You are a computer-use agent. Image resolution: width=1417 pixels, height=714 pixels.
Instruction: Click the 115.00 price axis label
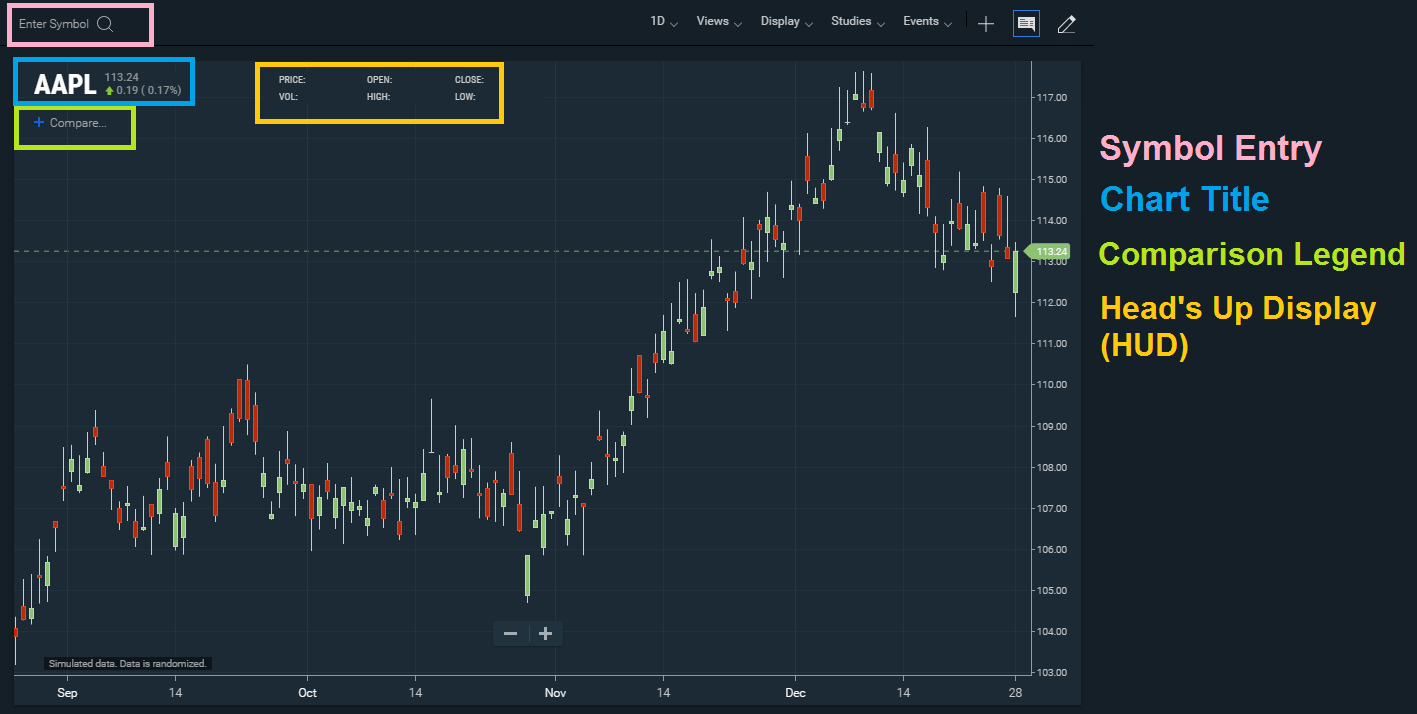pos(1052,179)
